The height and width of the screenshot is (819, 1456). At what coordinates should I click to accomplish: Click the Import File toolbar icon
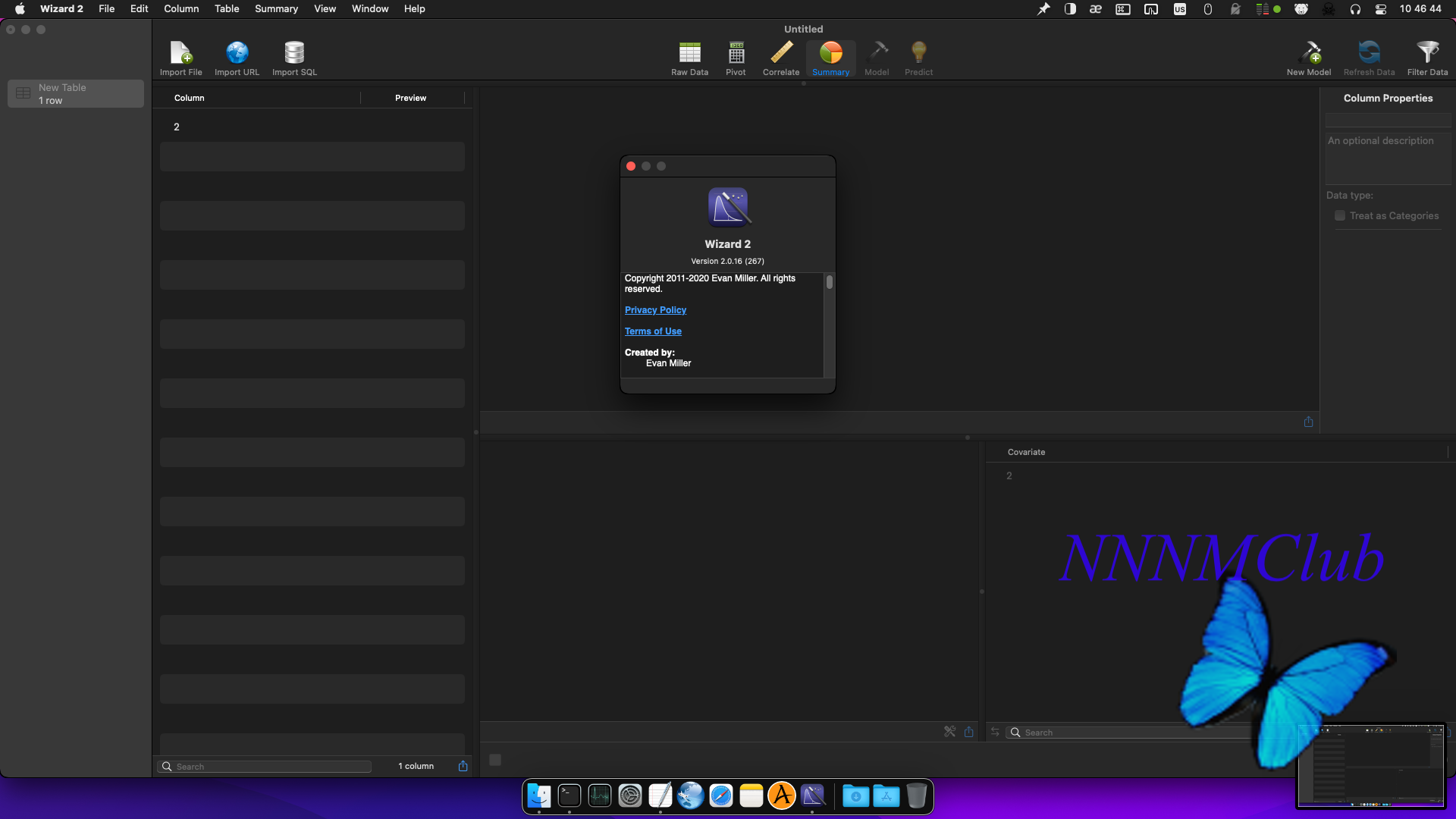coord(180,58)
